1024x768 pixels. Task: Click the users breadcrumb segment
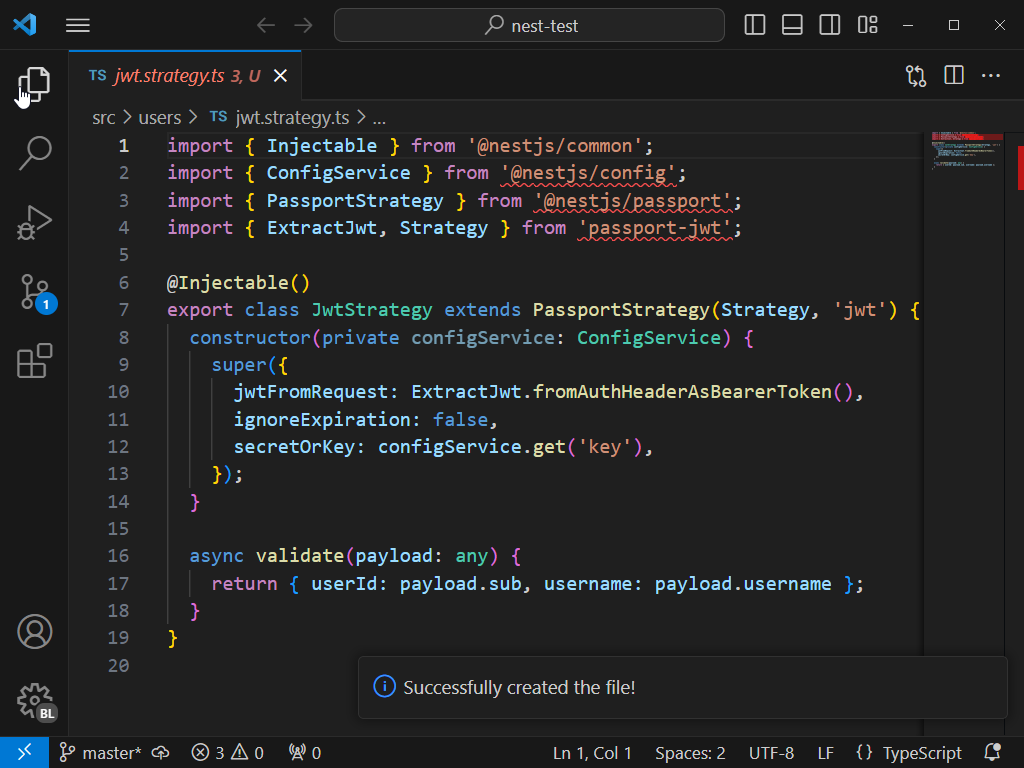(159, 118)
